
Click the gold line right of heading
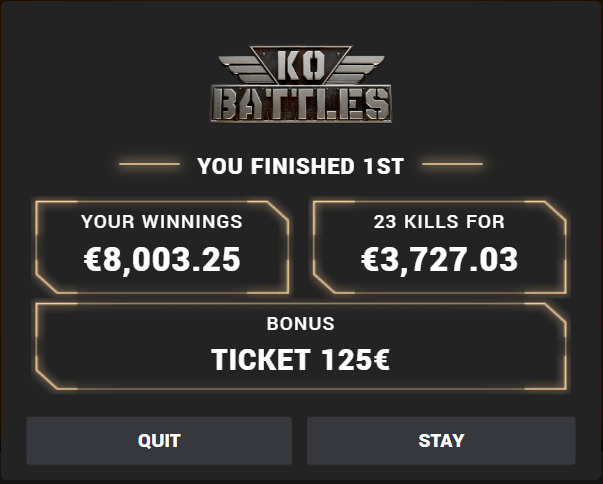tap(452, 164)
